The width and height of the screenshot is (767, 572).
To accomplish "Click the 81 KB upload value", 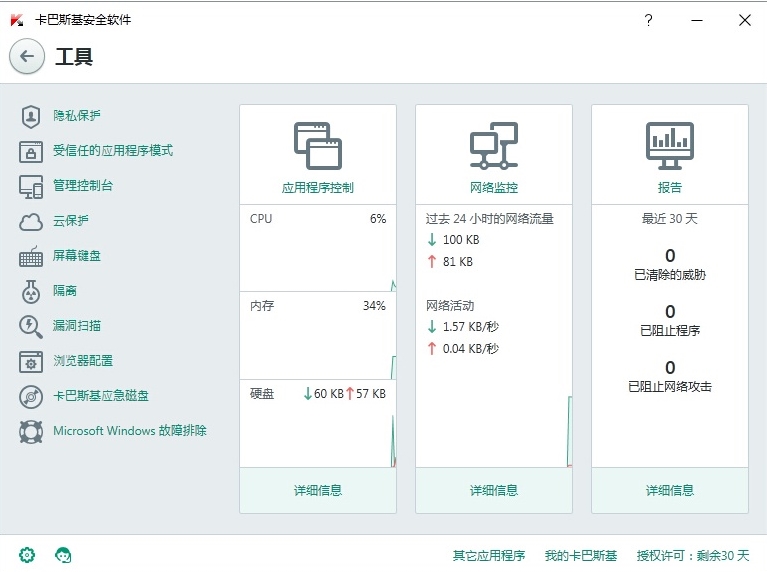I will [x=458, y=262].
